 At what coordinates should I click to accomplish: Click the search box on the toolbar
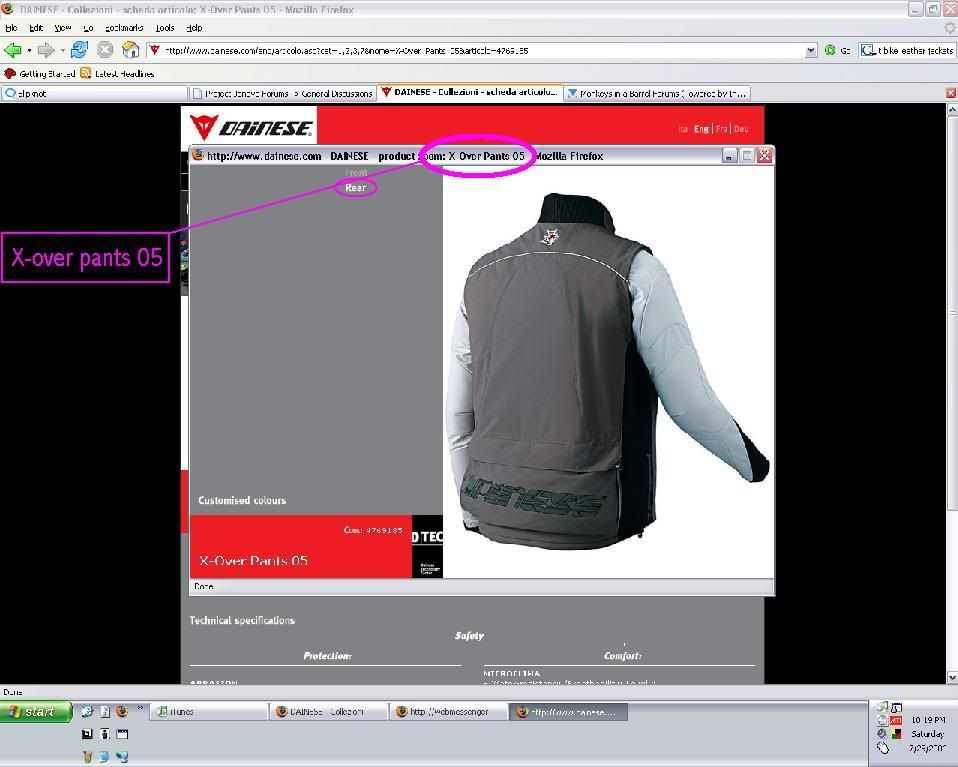coord(915,51)
